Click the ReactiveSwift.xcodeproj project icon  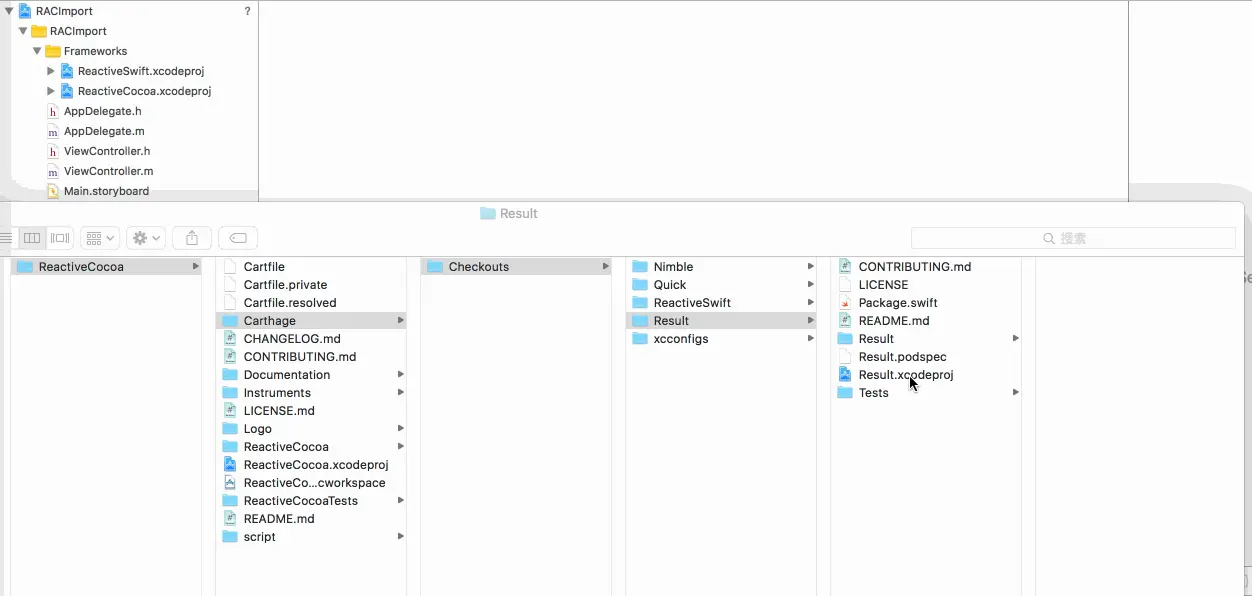(67, 71)
